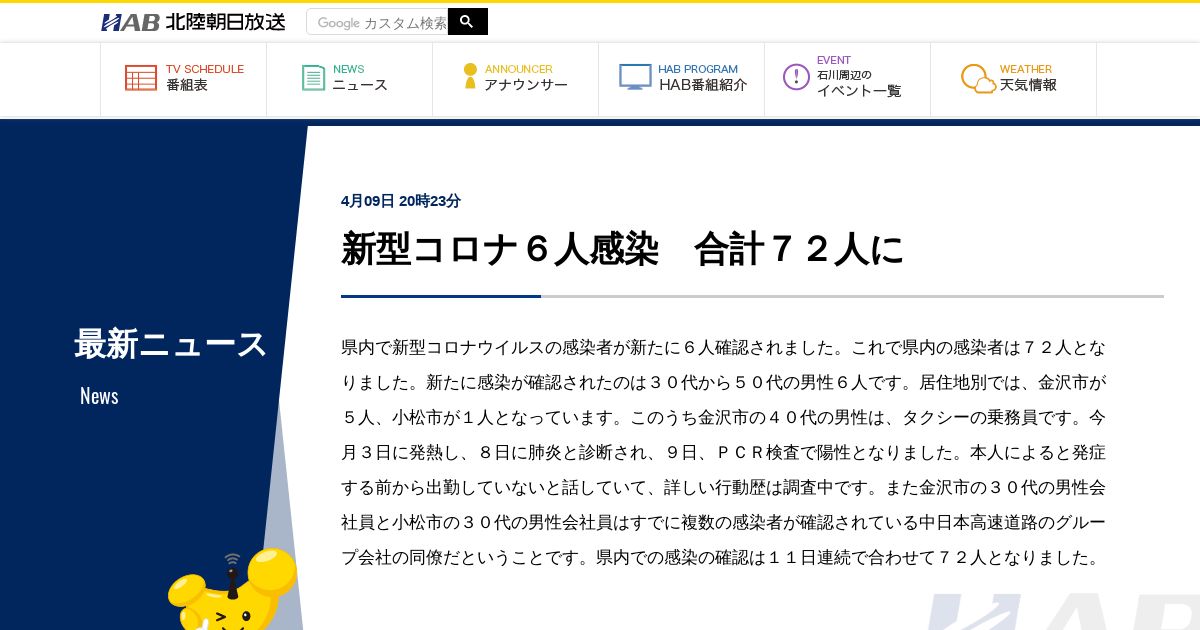Open the ニュース menu item
Screen dimensions: 1200x630
coord(360,86)
